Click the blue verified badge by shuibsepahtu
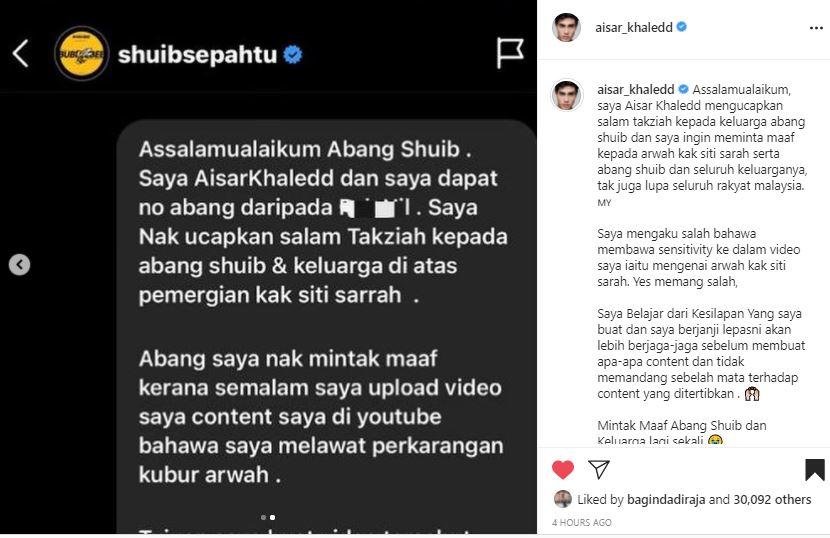This screenshot has width=830, height=538. 293,55
